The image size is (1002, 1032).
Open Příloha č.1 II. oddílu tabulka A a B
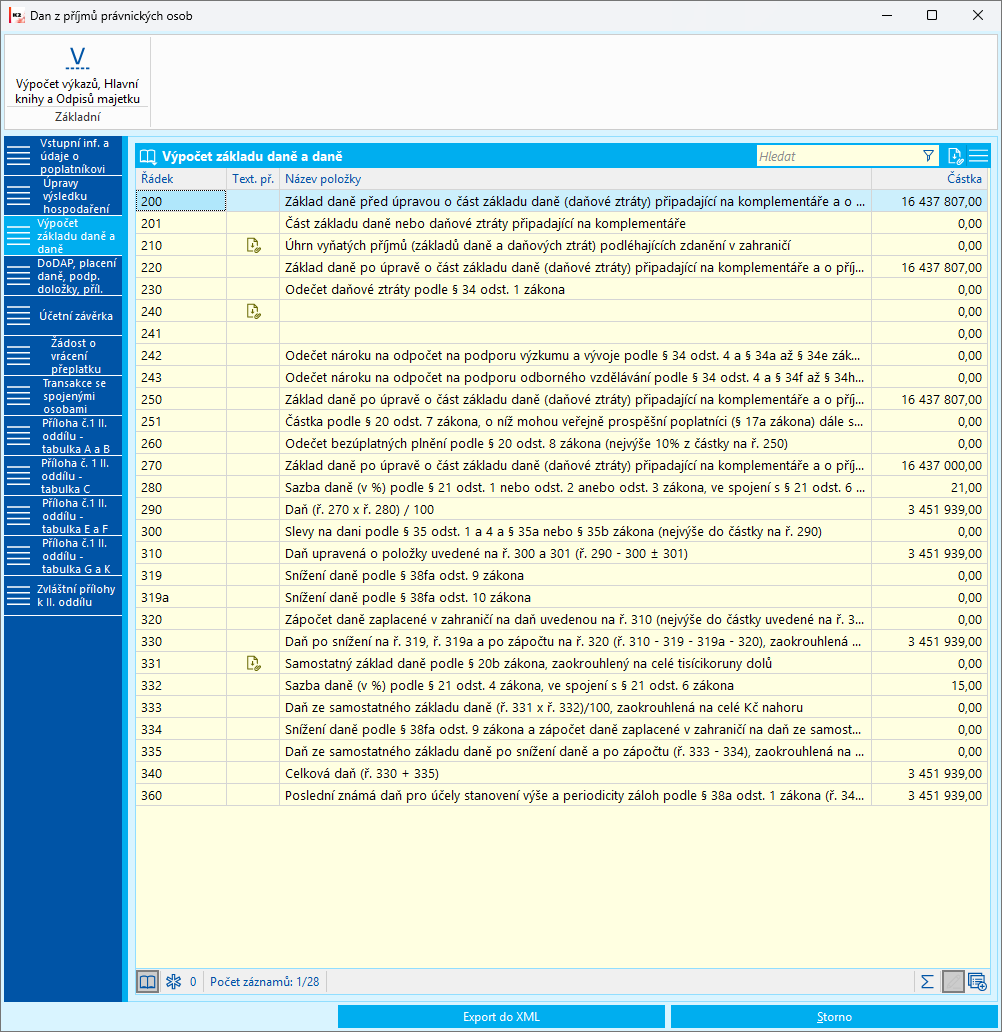pos(63,436)
